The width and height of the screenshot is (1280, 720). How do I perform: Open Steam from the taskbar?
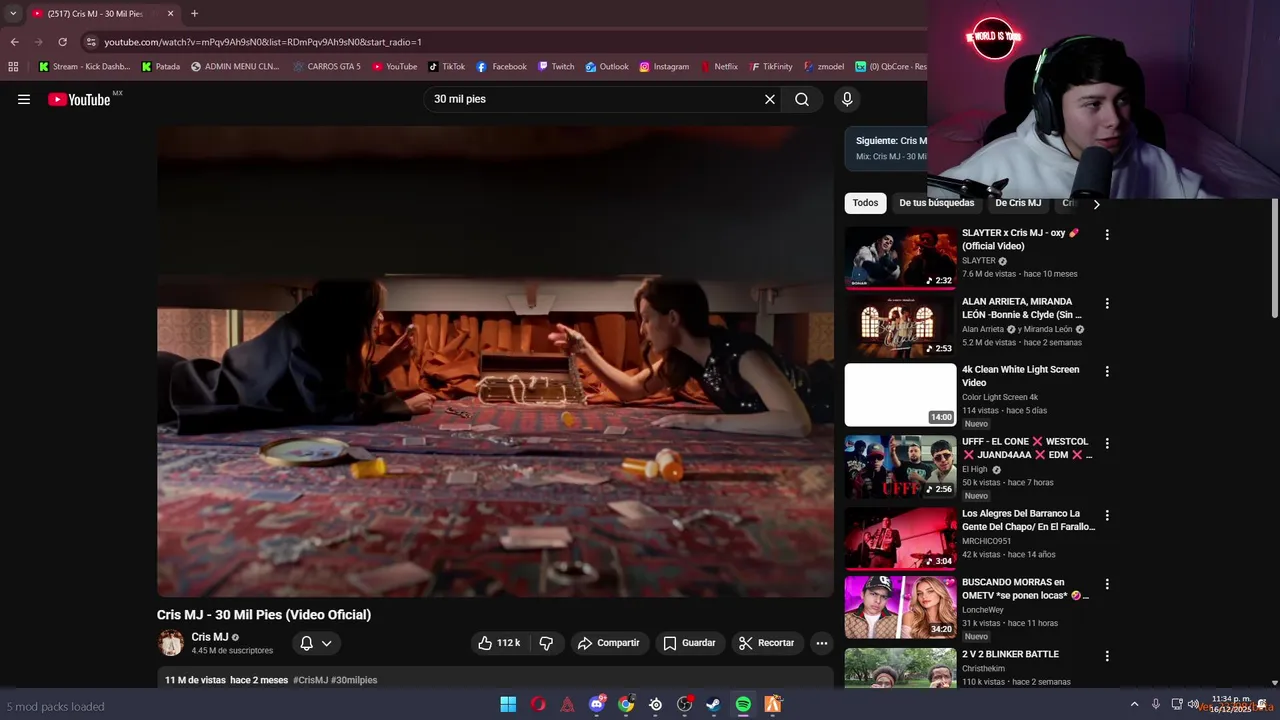tap(713, 704)
